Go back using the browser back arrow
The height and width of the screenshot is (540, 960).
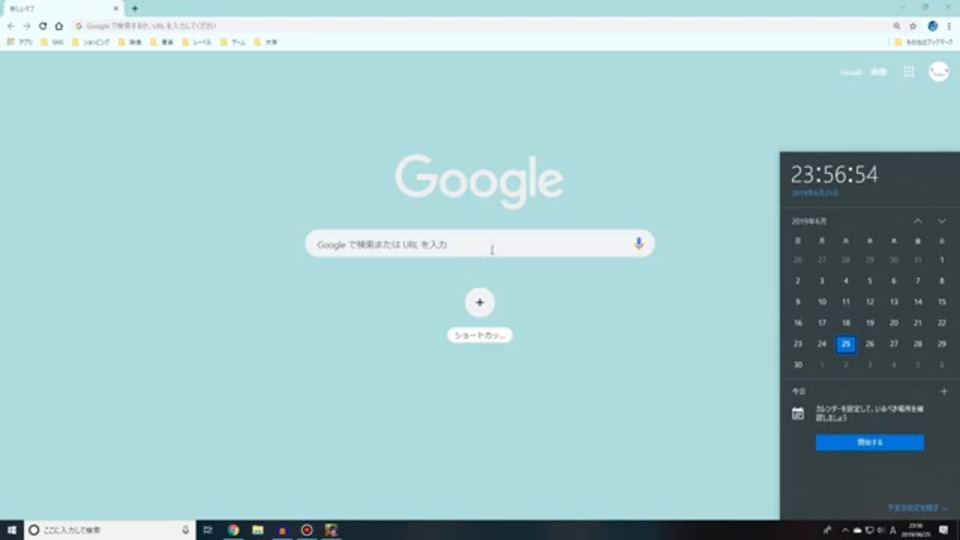(10, 26)
